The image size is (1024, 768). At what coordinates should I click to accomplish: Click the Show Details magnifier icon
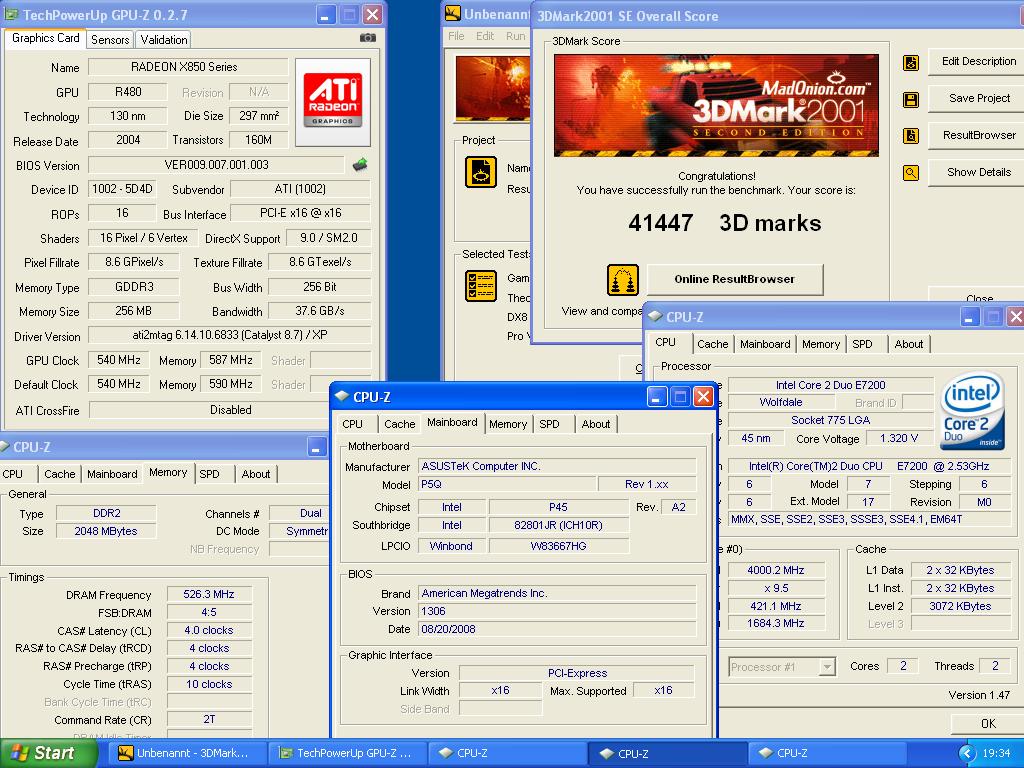tap(911, 172)
